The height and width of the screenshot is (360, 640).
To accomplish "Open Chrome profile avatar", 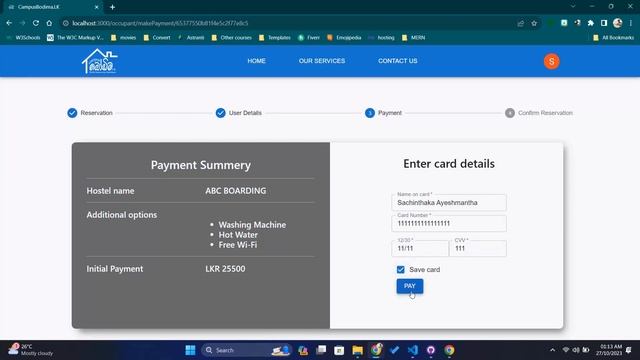I will click(x=618, y=23).
